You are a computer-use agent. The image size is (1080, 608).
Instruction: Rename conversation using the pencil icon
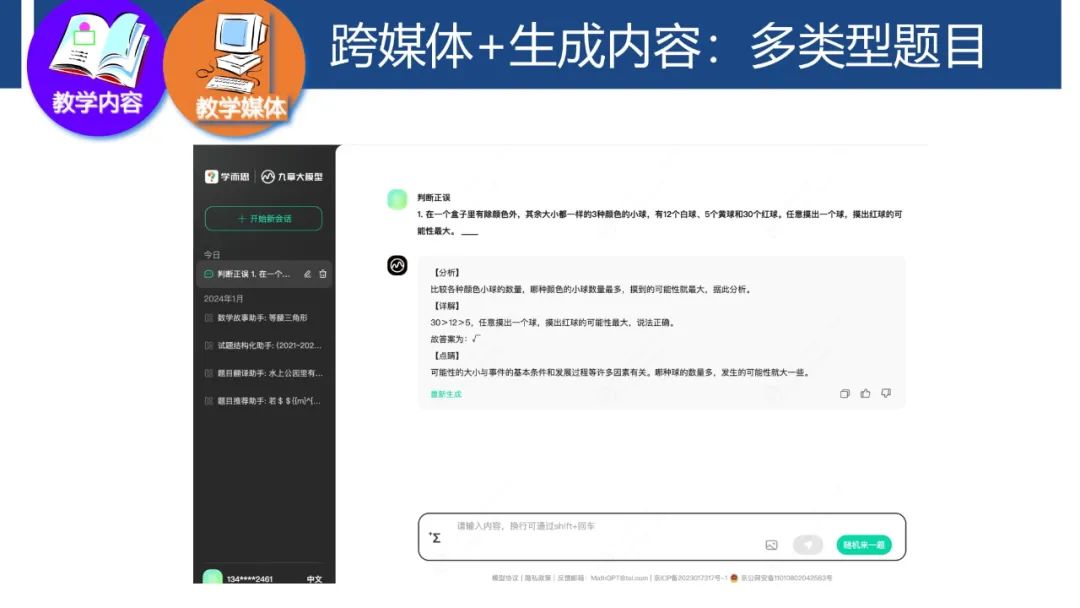pos(308,274)
